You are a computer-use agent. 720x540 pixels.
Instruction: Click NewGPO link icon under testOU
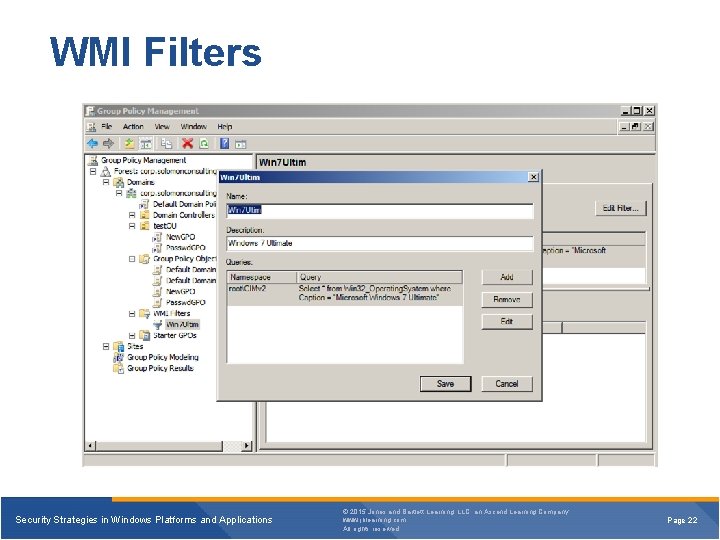[x=157, y=237]
